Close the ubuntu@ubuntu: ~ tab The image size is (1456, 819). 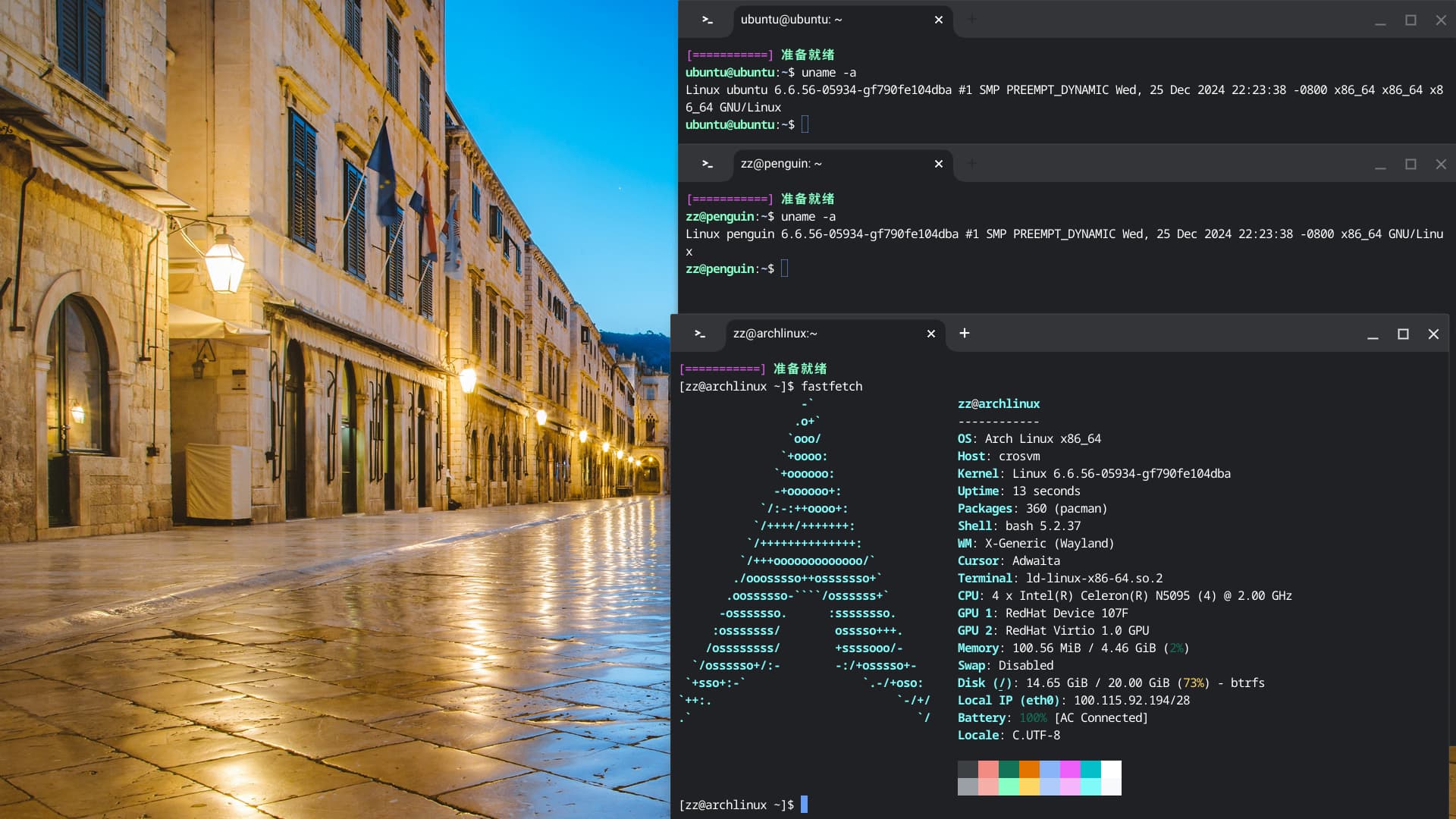pyautogui.click(x=939, y=20)
